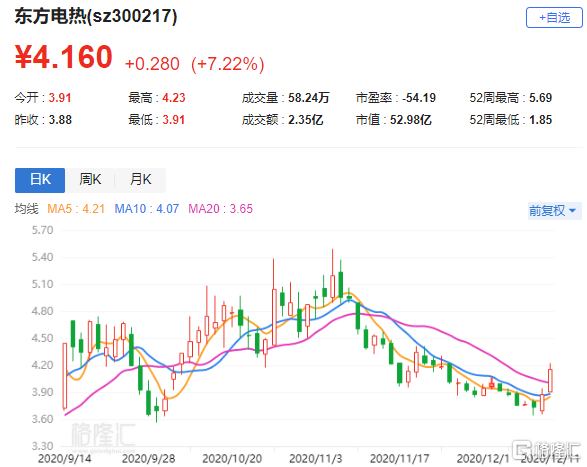
Task: Click the MA20 : 3.65 indicator label
Action: tap(220, 209)
